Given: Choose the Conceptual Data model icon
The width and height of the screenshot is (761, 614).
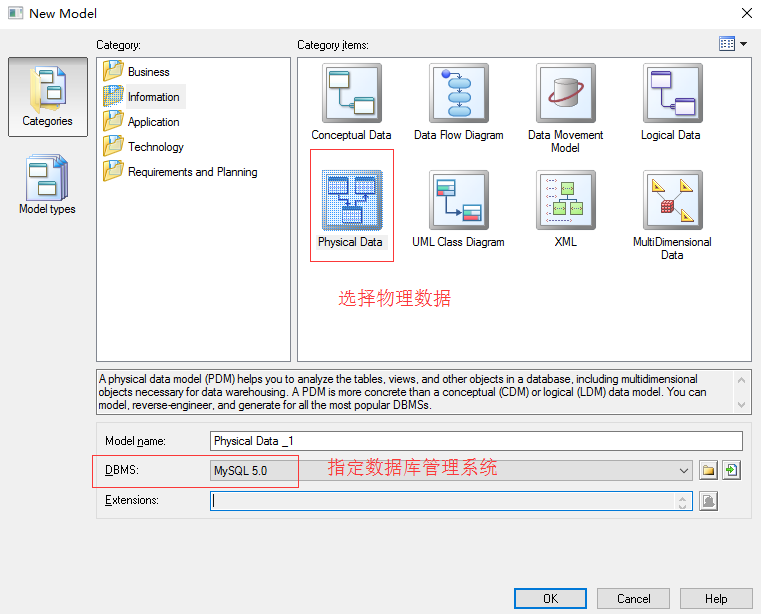Looking at the screenshot, I should click(352, 93).
